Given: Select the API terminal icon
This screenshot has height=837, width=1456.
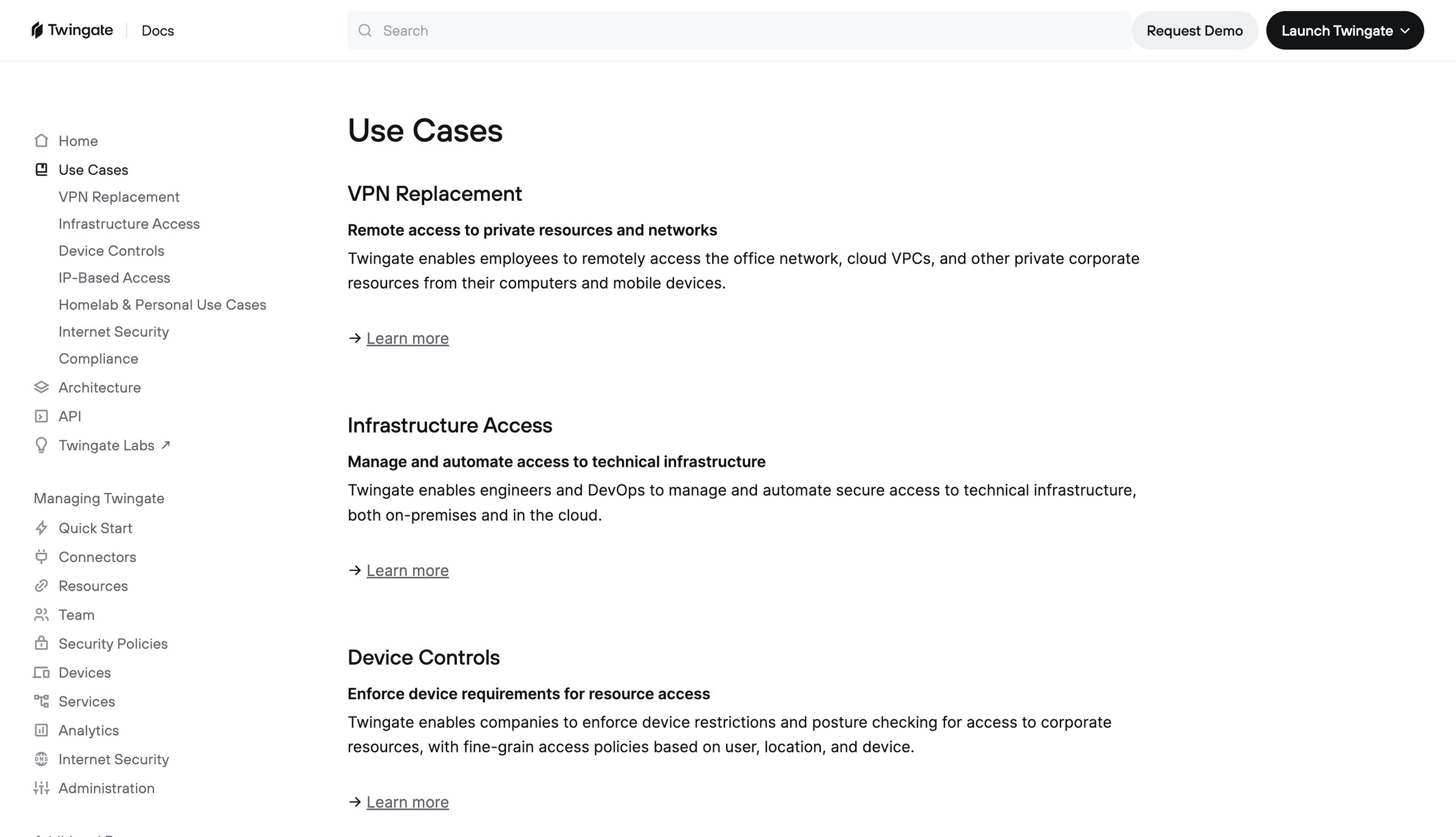Looking at the screenshot, I should [41, 416].
